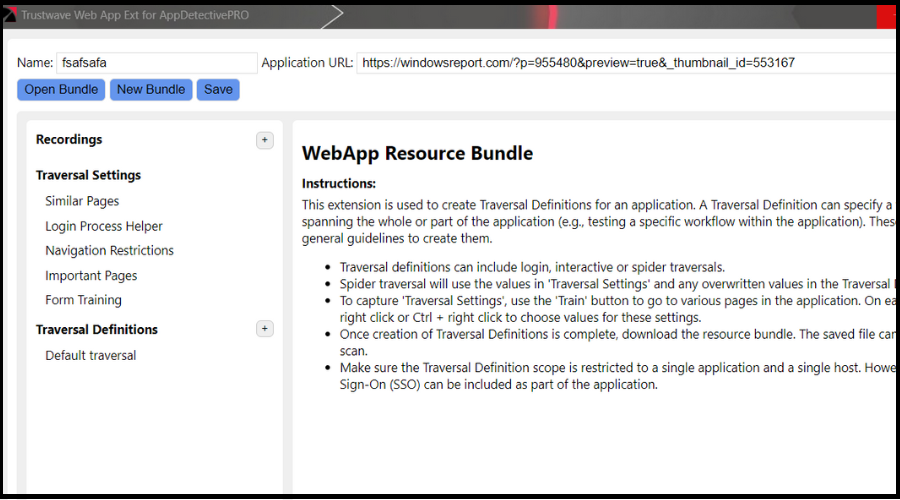
Task: Select Navigation Restrictions
Action: 110,251
